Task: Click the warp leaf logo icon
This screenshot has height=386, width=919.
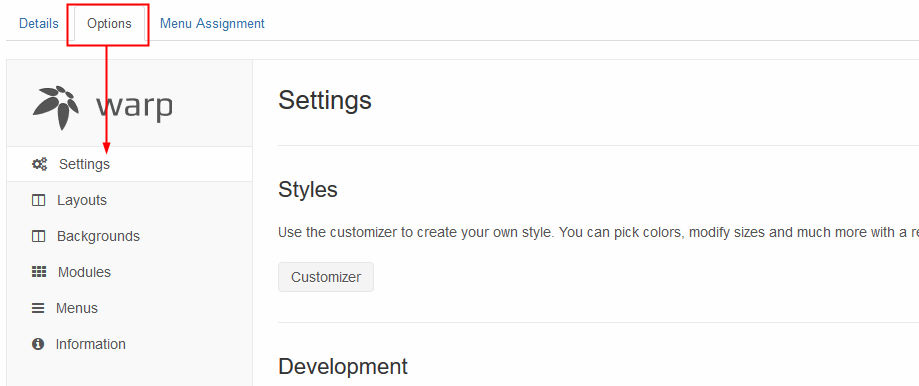Action: click(x=56, y=107)
